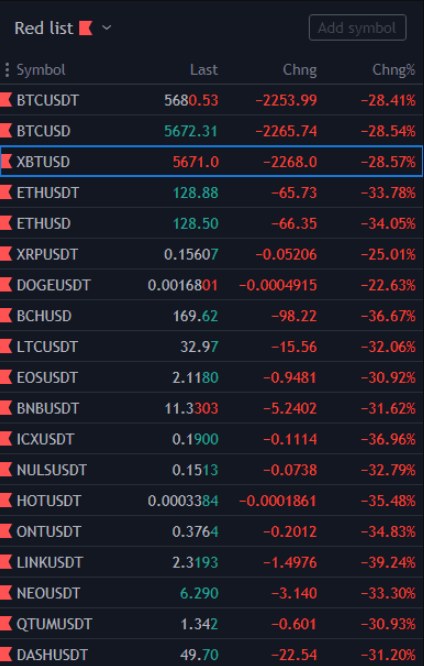Toggle the red flag on ONTUSDT row

pos(6,531)
